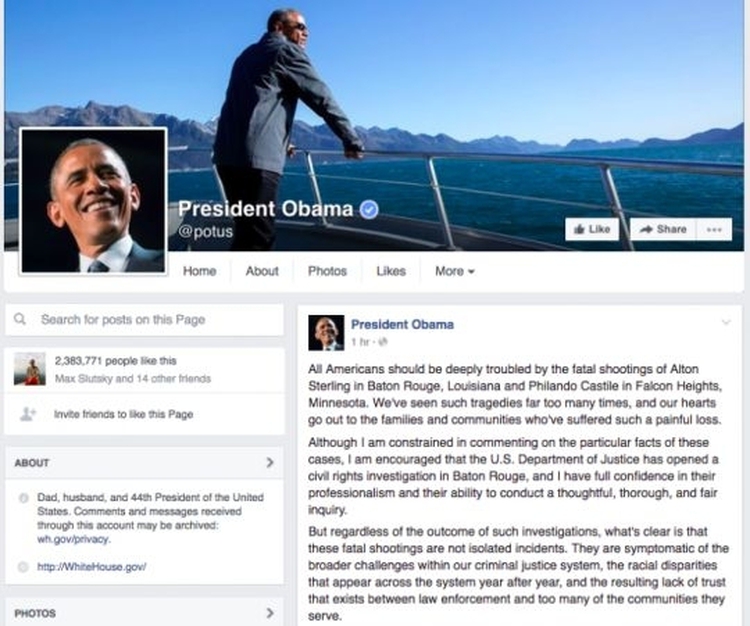Click the Search for posts on this Page field
750x626 pixels.
coord(144,319)
